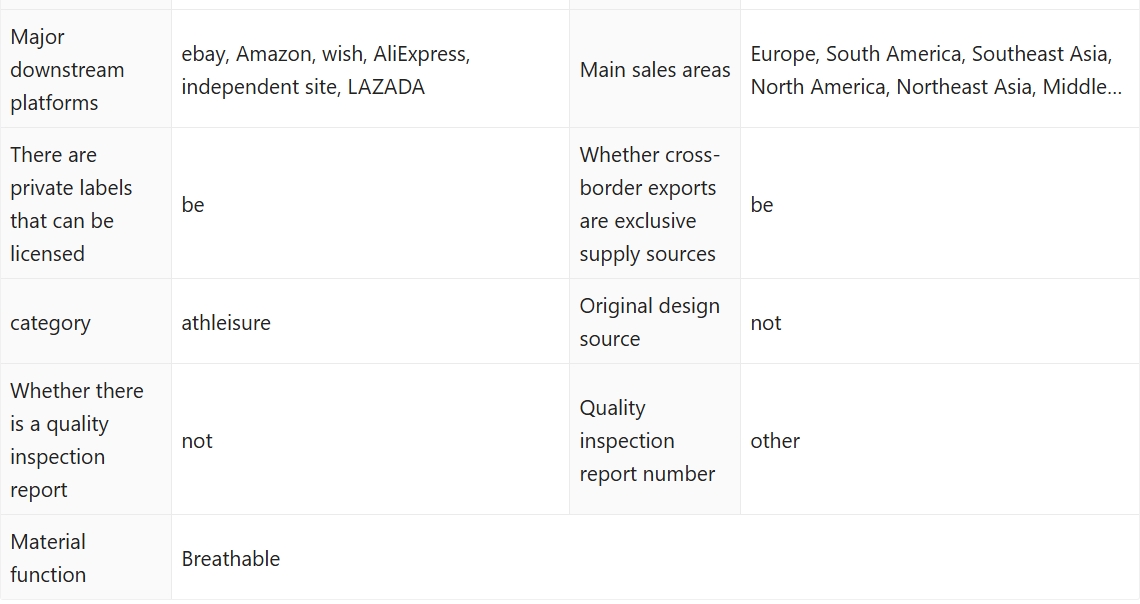Click the 'Original design source' label

(x=649, y=322)
